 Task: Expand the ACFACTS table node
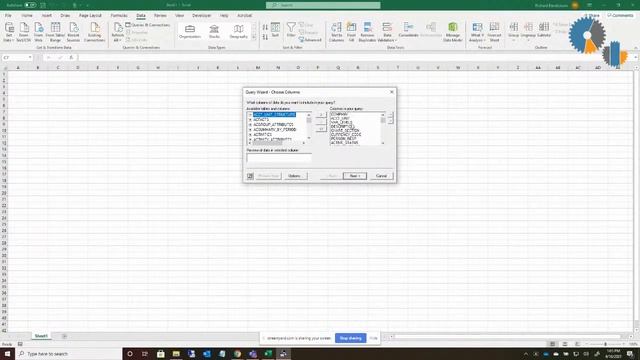click(250, 120)
